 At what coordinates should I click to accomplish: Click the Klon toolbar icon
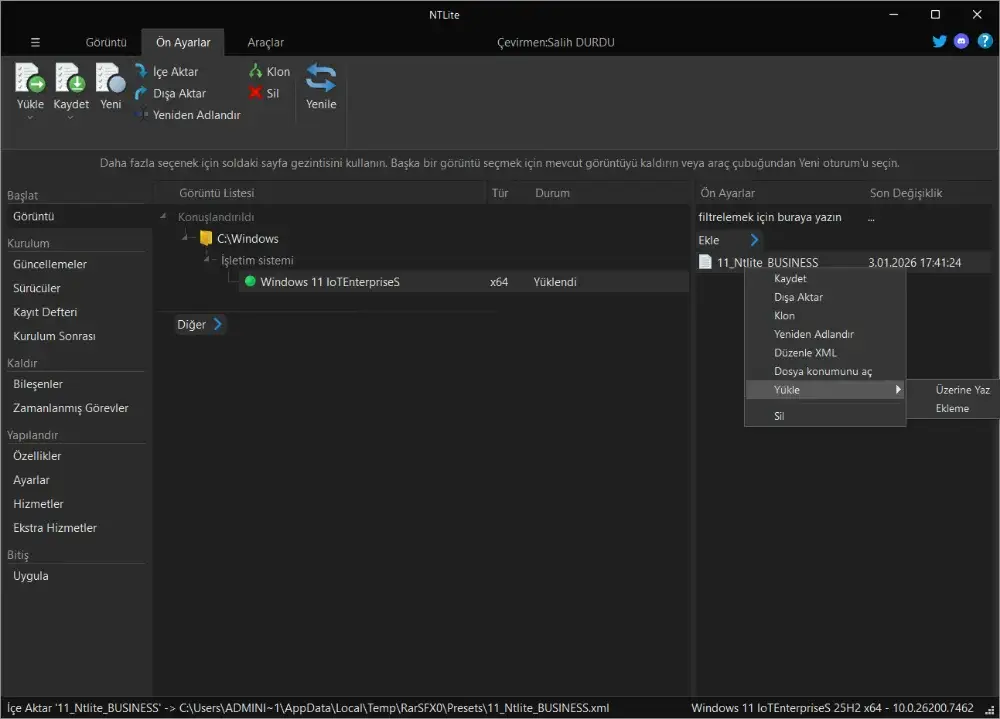[256, 72]
